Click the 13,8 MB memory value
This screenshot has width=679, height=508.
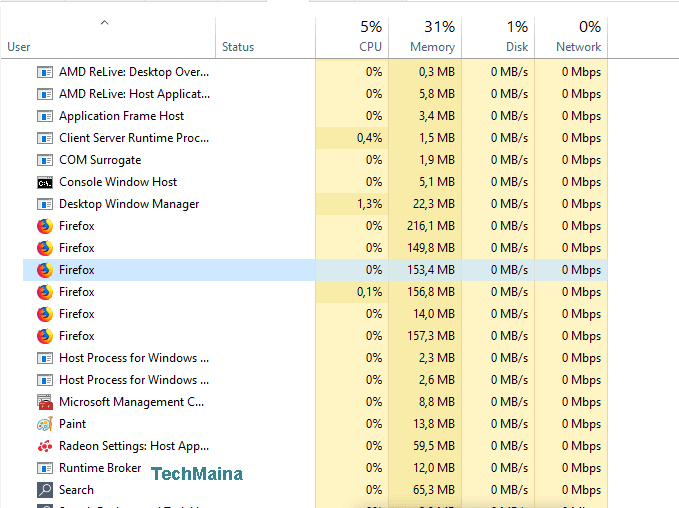point(434,424)
